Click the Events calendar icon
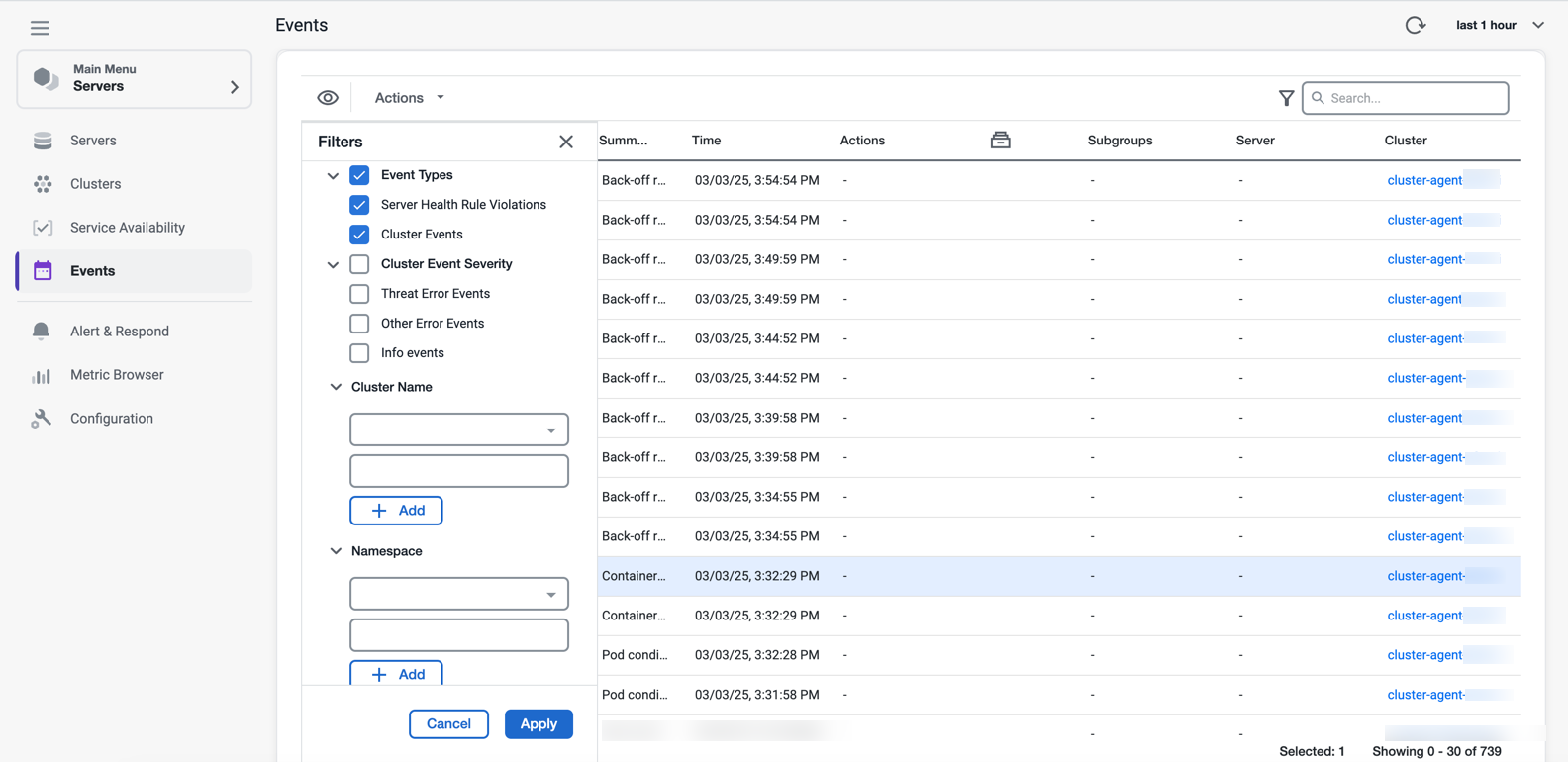Viewport: 1568px width, 762px height. pos(43,271)
